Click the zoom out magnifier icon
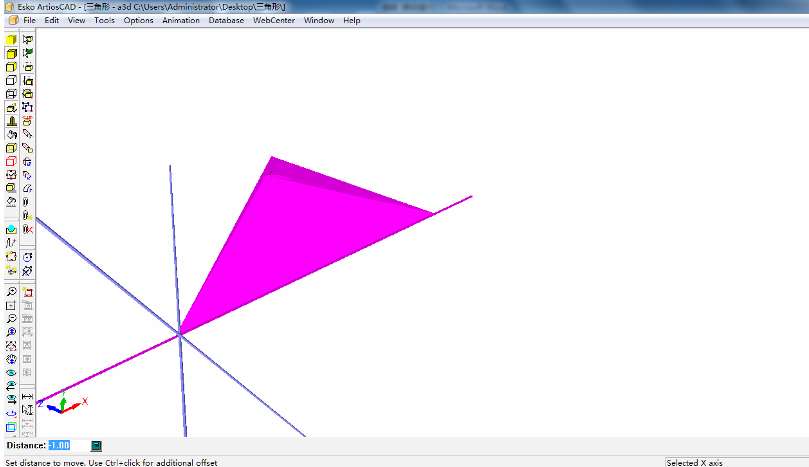 [x=11, y=318]
